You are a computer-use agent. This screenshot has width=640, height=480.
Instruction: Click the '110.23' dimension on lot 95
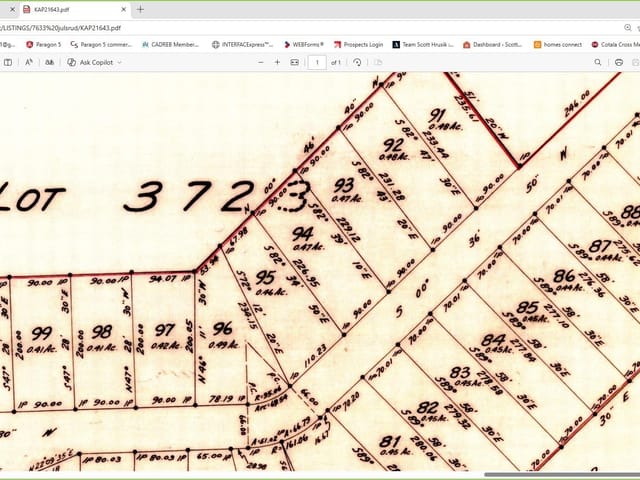[x=315, y=356]
